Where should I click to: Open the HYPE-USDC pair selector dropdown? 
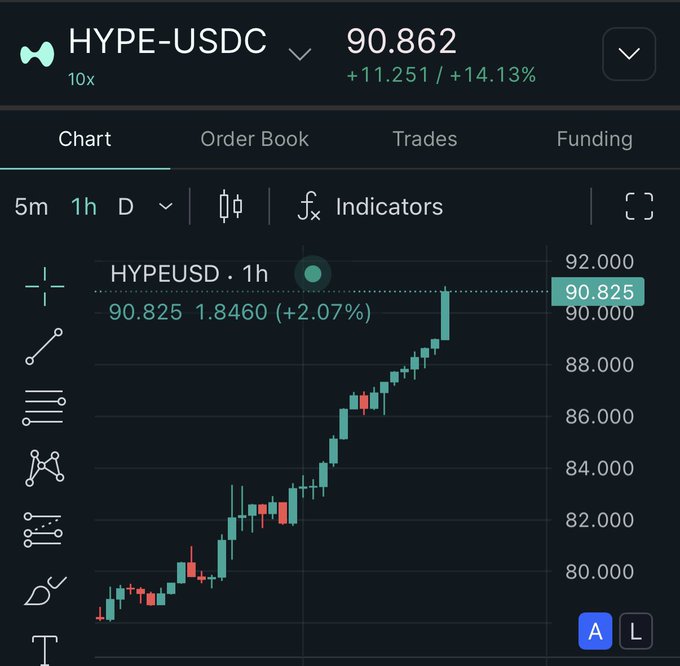click(x=300, y=54)
